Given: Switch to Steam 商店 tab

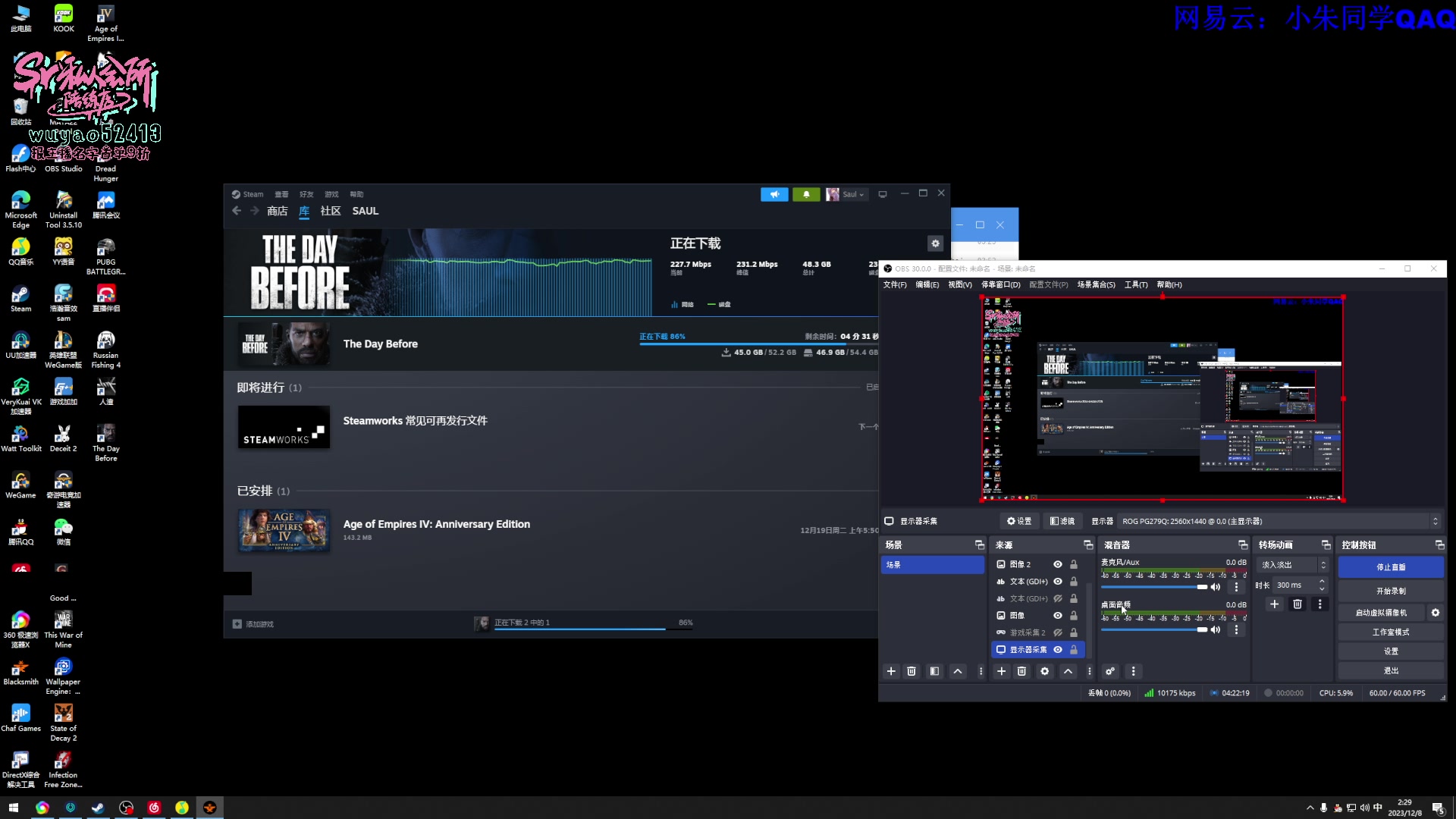Looking at the screenshot, I should [x=277, y=211].
